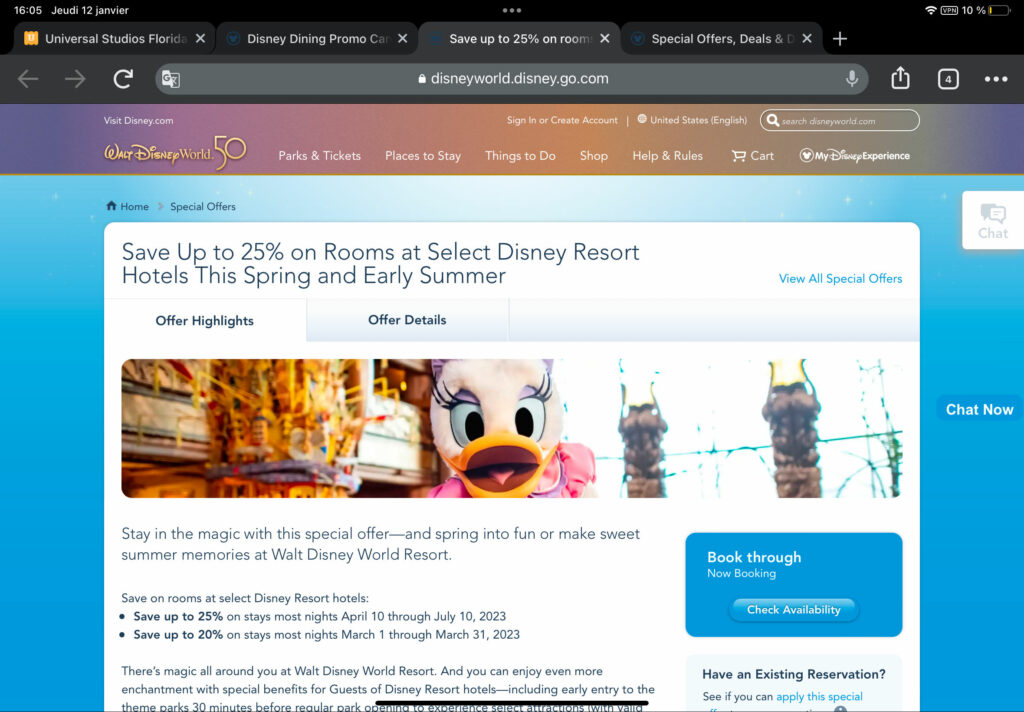
Task: Click Sign In or Create Account
Action: pos(562,120)
